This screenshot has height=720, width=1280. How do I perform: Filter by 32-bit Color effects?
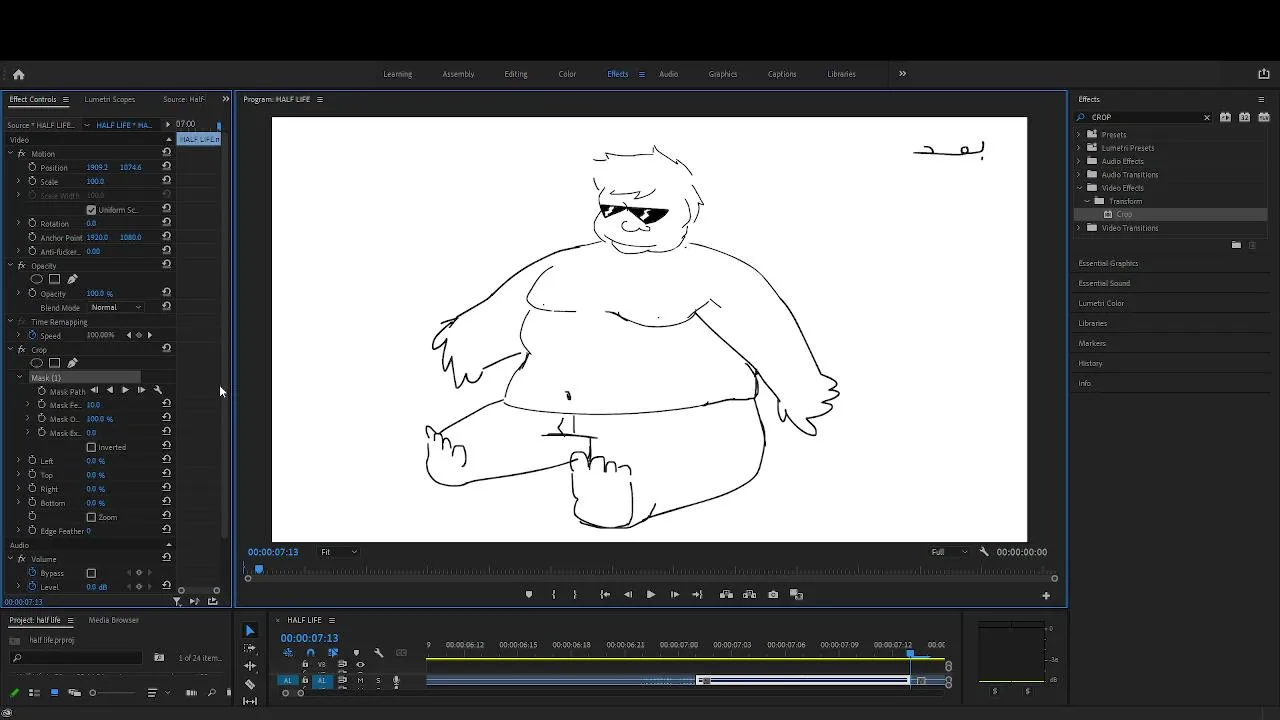pyautogui.click(x=1245, y=117)
